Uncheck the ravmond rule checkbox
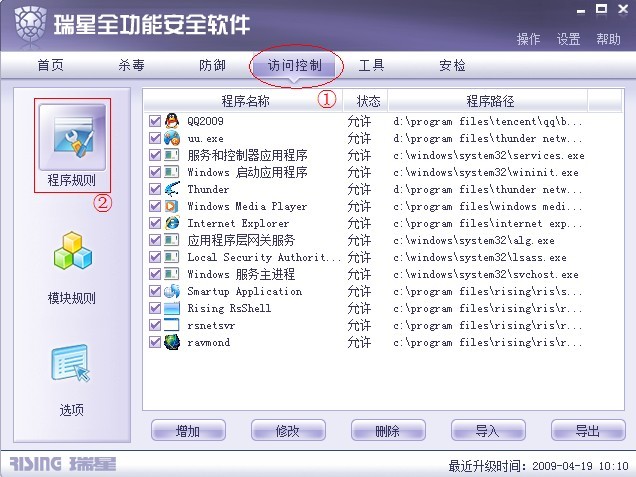The height and width of the screenshot is (477, 636). (155, 342)
